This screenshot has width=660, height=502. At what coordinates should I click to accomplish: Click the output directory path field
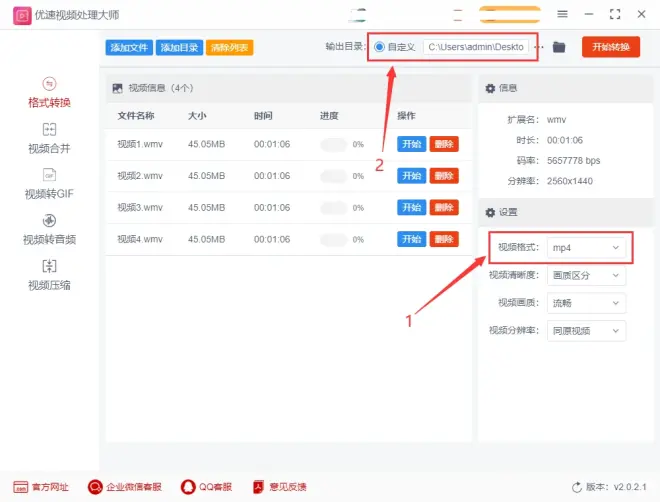point(476,47)
